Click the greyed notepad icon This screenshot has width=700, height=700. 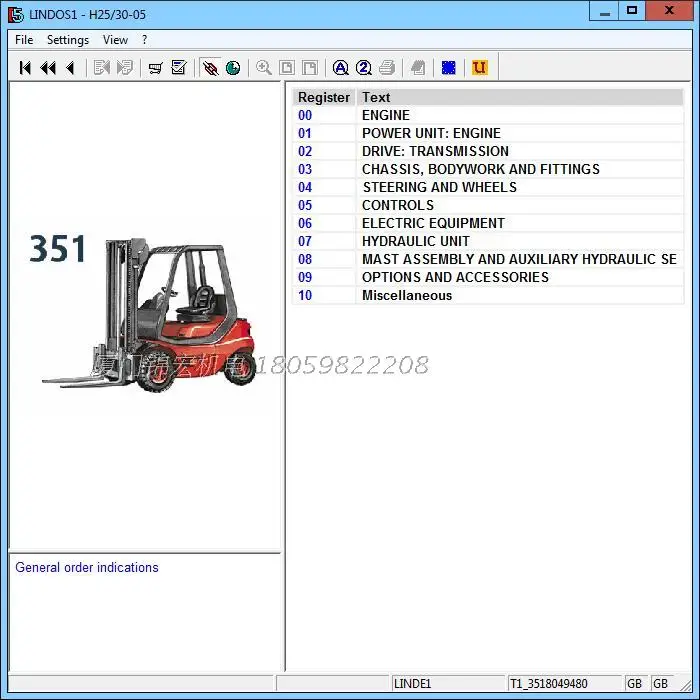(x=418, y=68)
